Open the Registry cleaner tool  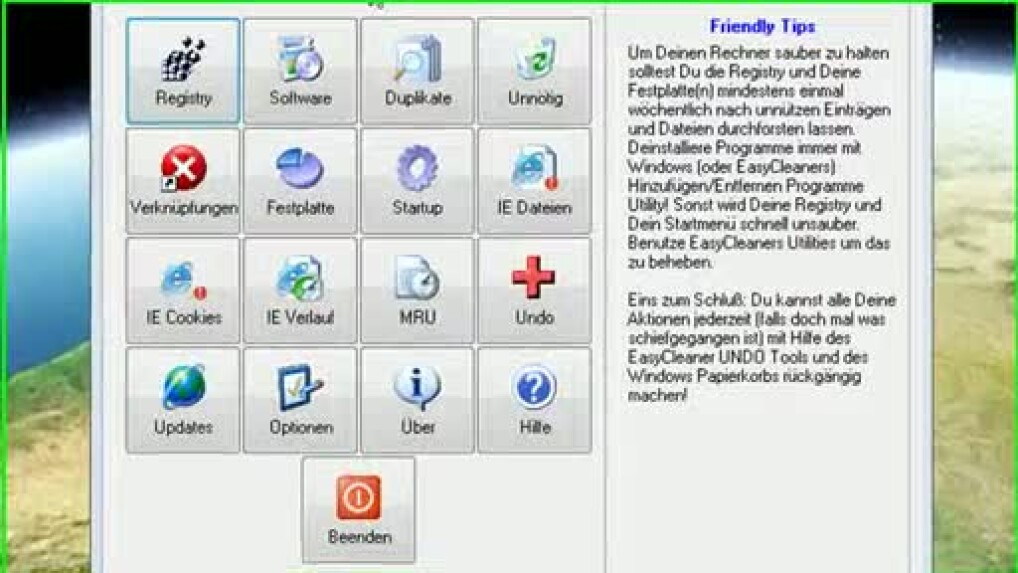tap(183, 71)
